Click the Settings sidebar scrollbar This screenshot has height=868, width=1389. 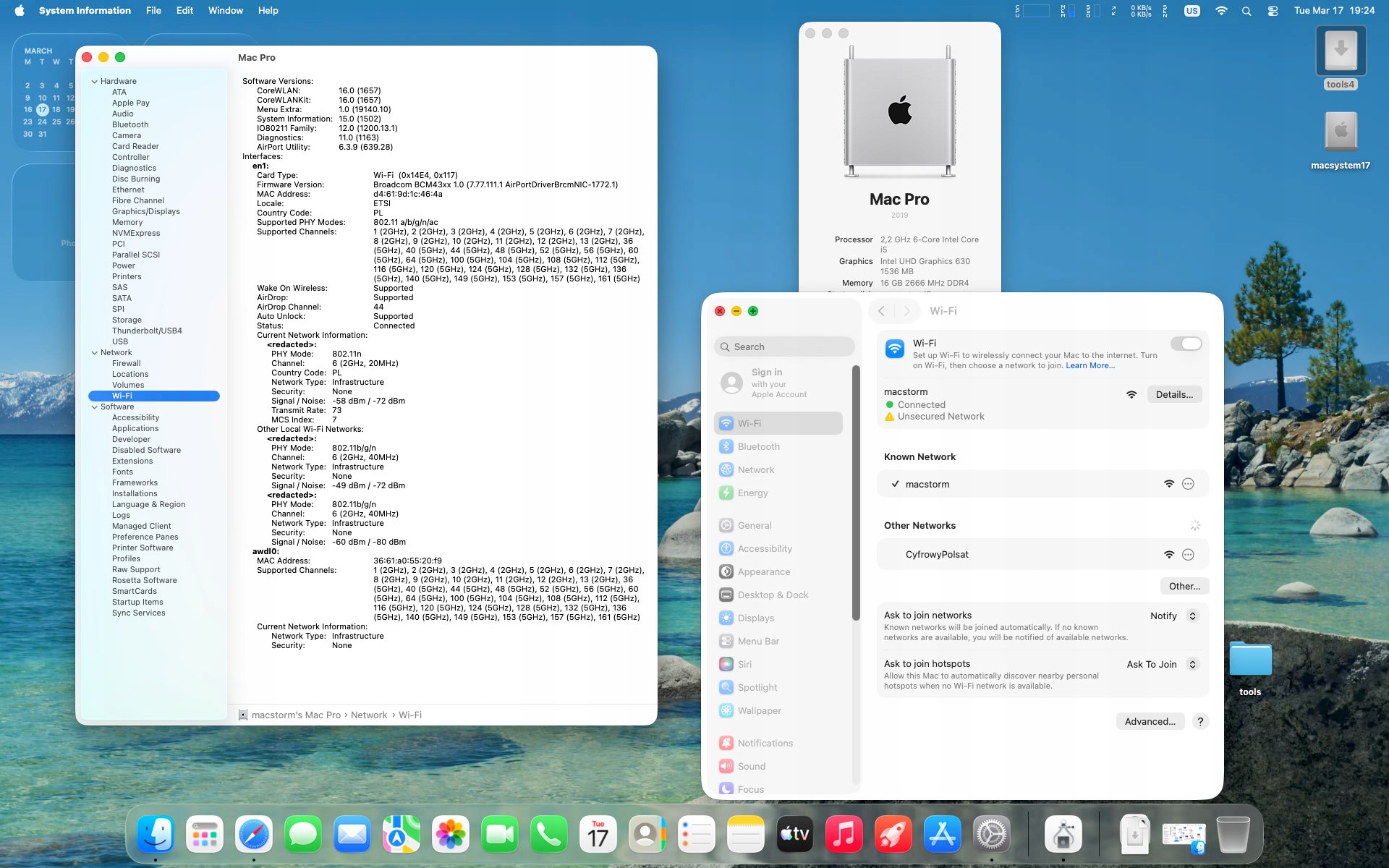click(856, 492)
